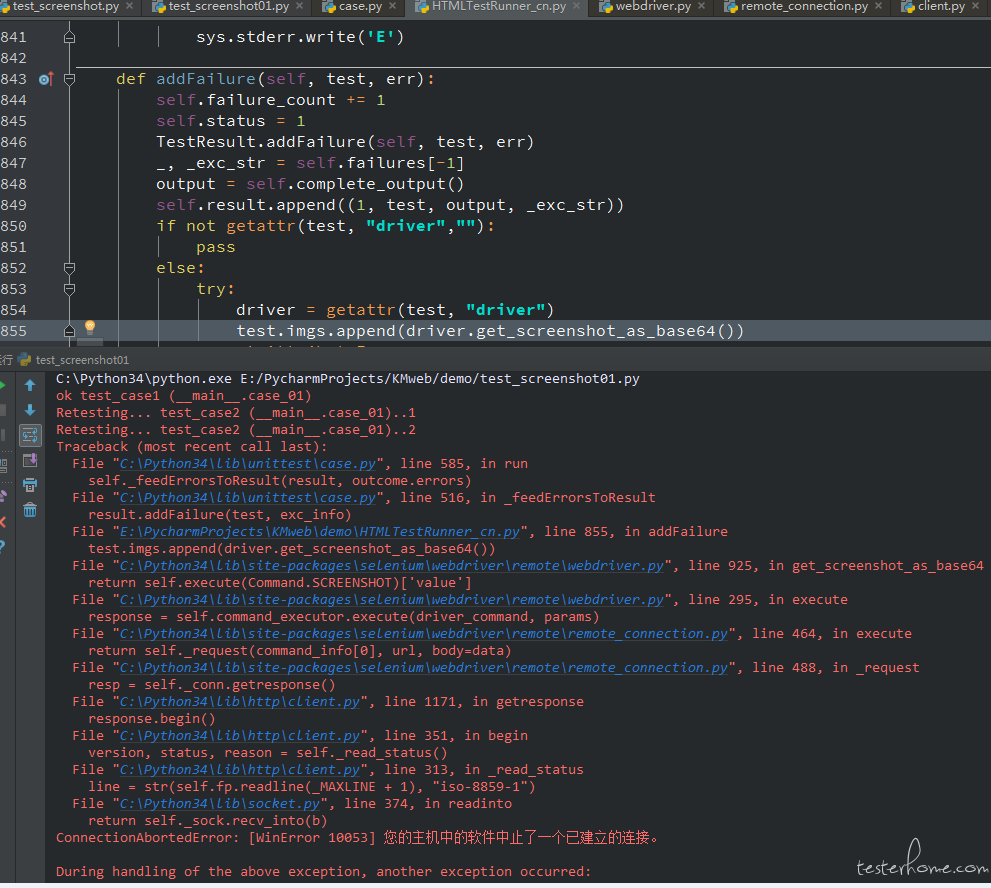Click 'response.begin()' console line
The width and height of the screenshot is (991, 888).
[152, 719]
